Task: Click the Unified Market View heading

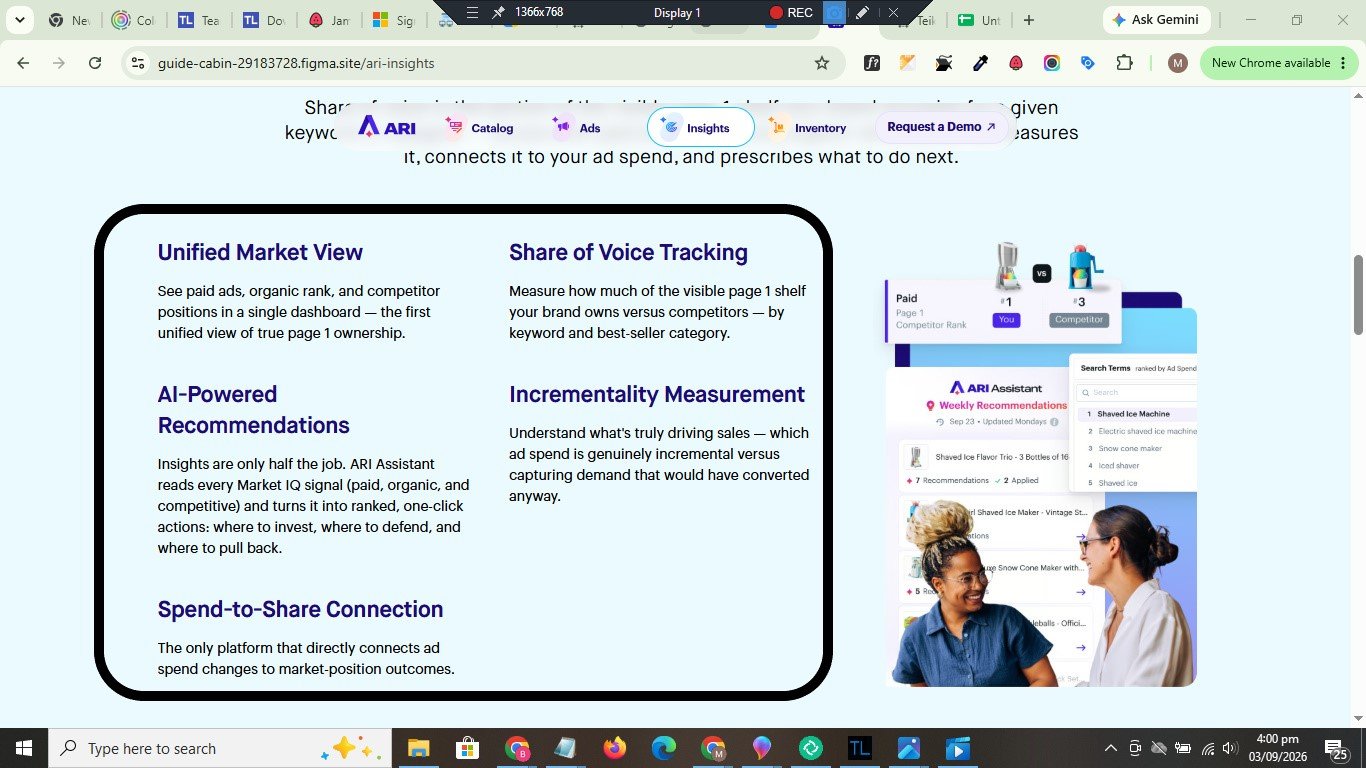Action: click(260, 252)
